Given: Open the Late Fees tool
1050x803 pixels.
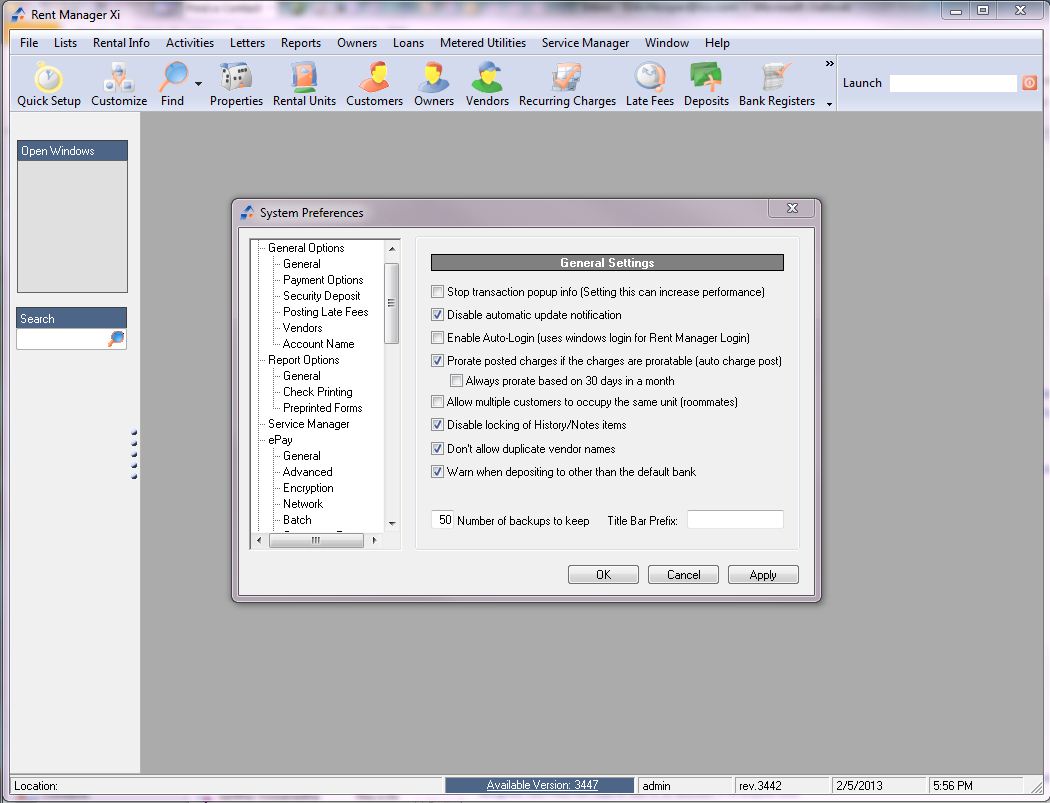Looking at the screenshot, I should point(650,84).
